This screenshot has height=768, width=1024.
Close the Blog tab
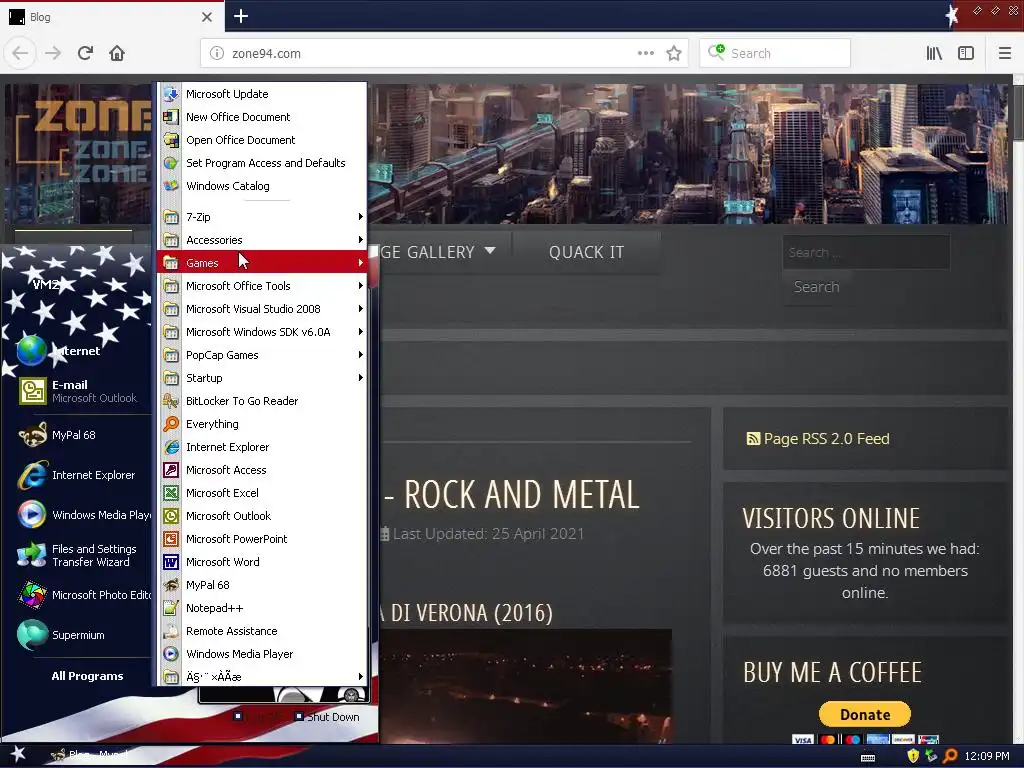206,17
